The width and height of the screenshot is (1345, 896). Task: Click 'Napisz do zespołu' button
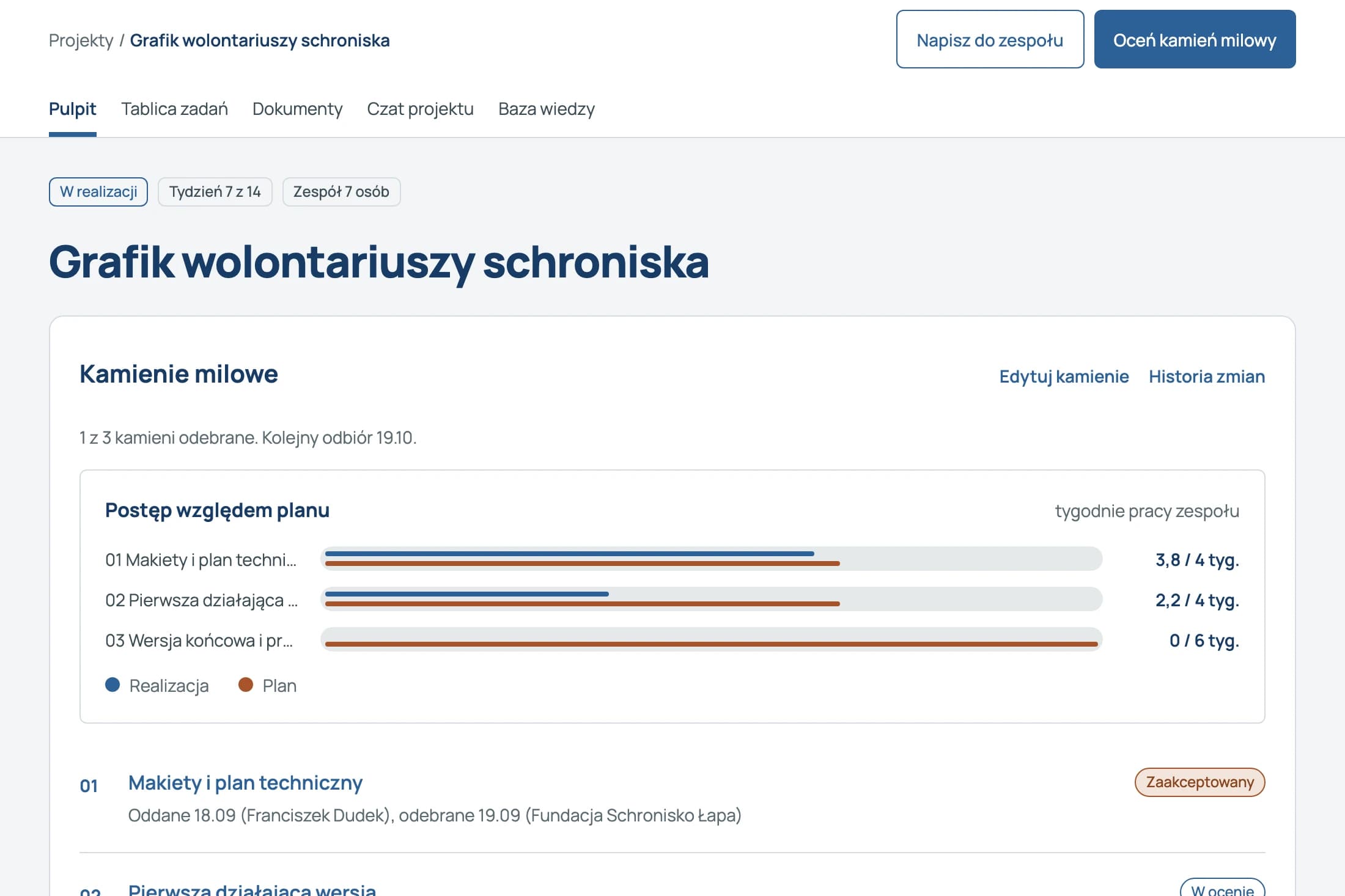click(x=990, y=39)
